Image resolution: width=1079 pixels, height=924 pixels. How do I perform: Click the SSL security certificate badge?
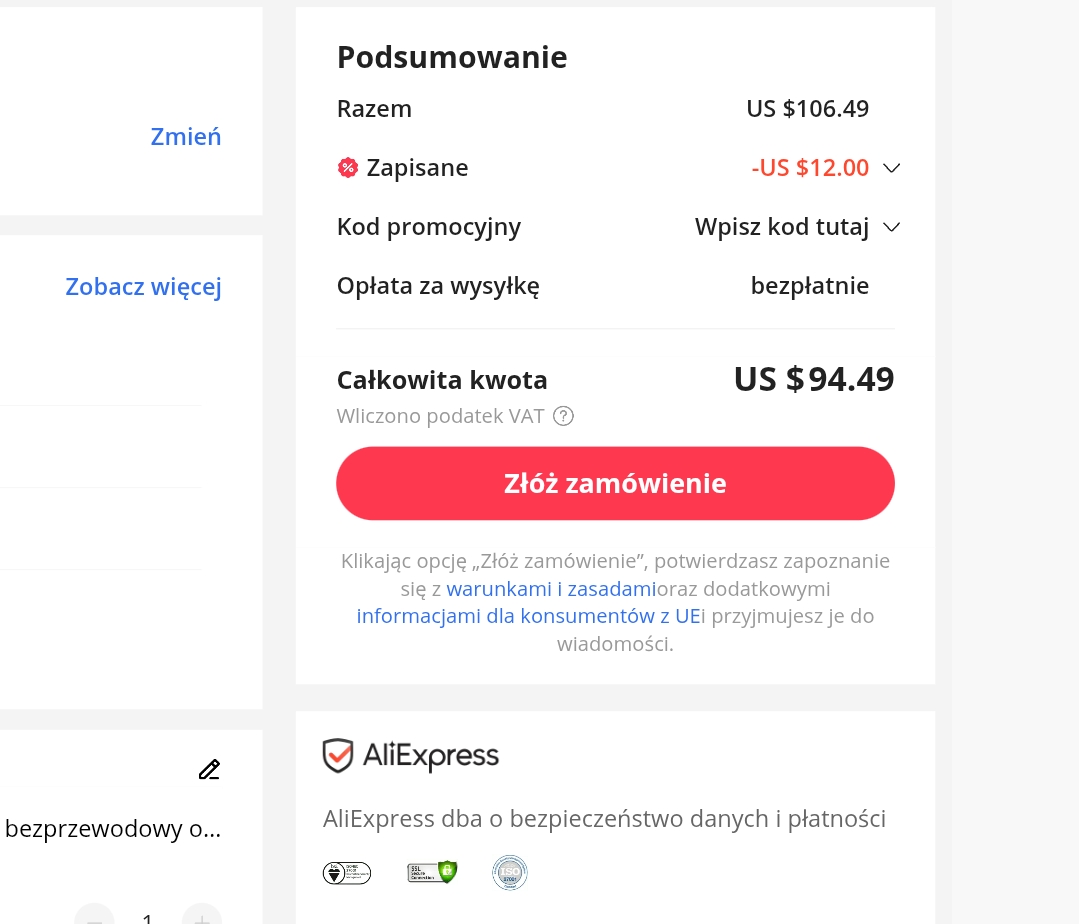pyautogui.click(x=432, y=872)
